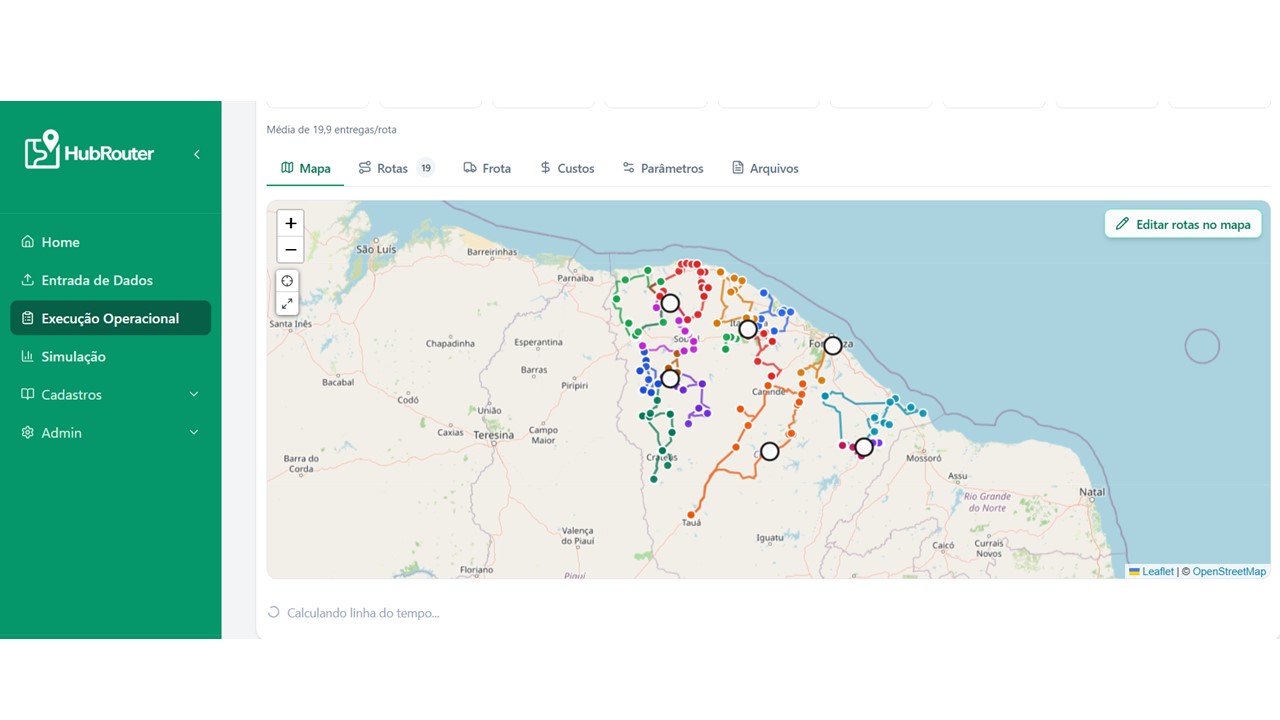Select Execução Operacional in sidebar
1280x720 pixels.
coord(110,318)
